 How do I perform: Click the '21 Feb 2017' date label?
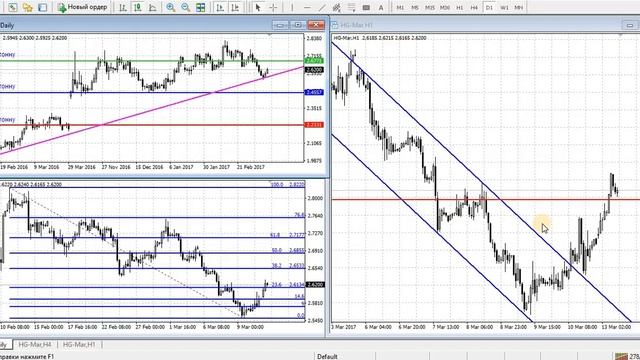pos(251,167)
